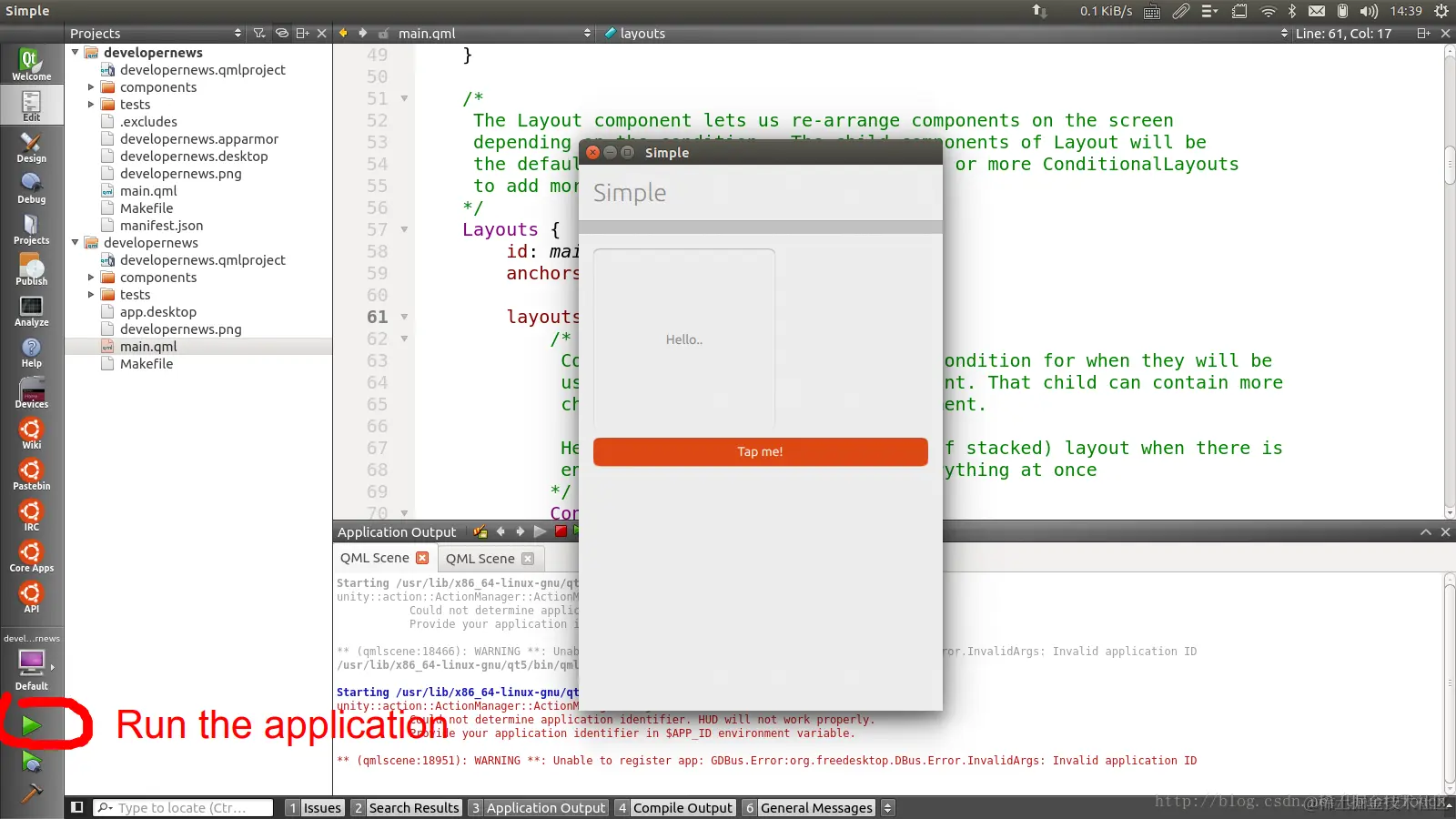Open Debug mode in the sidebar
This screenshot has width=1456, height=819.
[x=31, y=188]
